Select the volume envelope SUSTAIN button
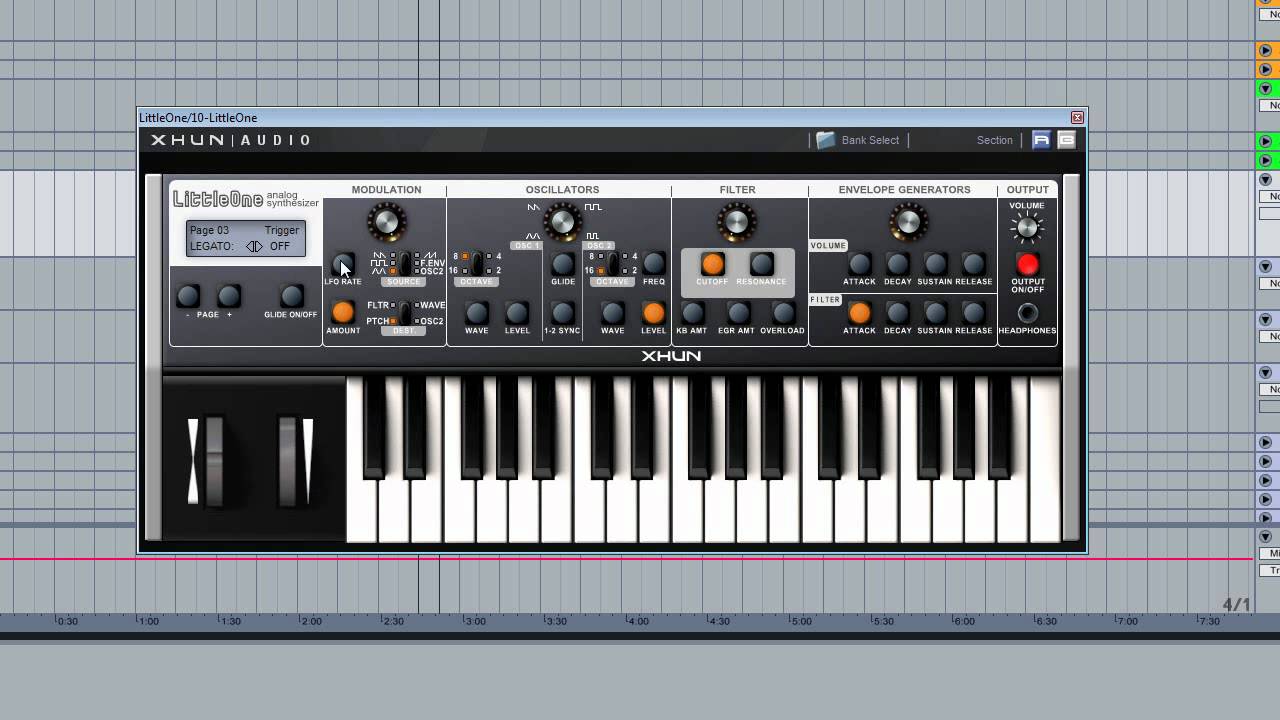This screenshot has width=1280, height=720. (x=935, y=264)
